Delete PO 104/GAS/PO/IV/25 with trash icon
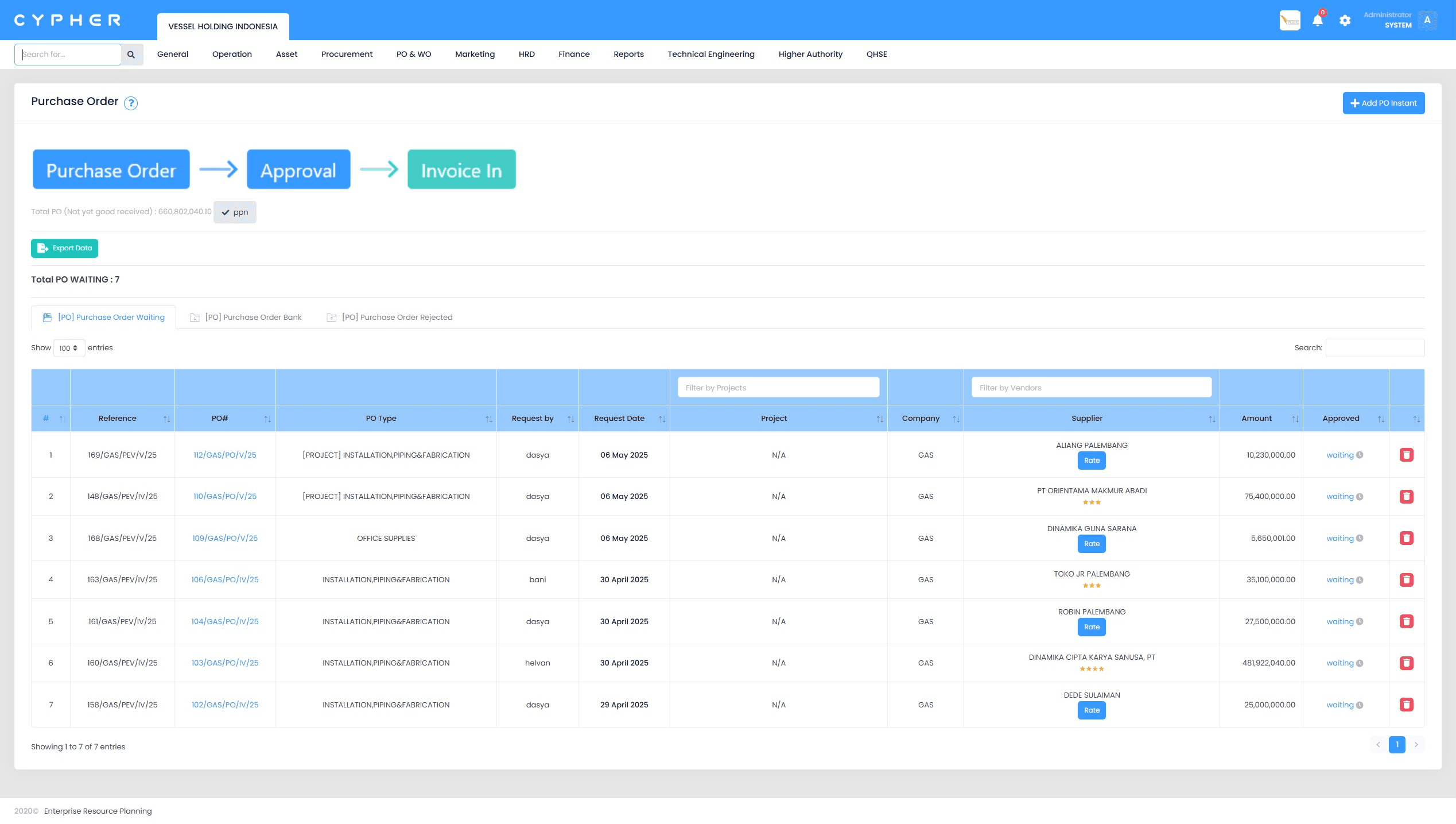 tap(1407, 621)
